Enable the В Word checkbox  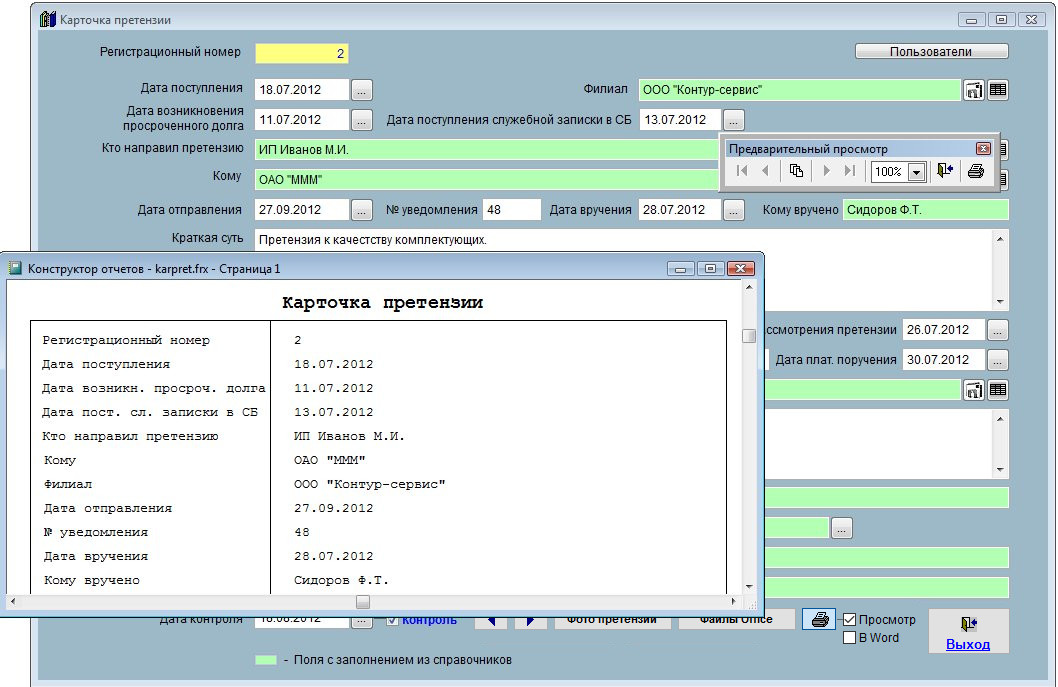pos(850,638)
